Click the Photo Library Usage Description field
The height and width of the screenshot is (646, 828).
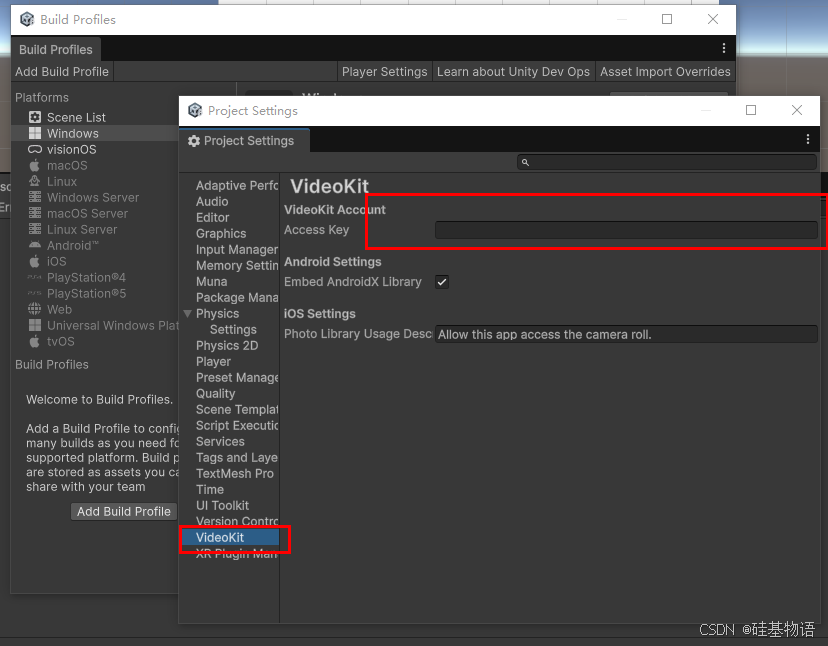(x=626, y=334)
